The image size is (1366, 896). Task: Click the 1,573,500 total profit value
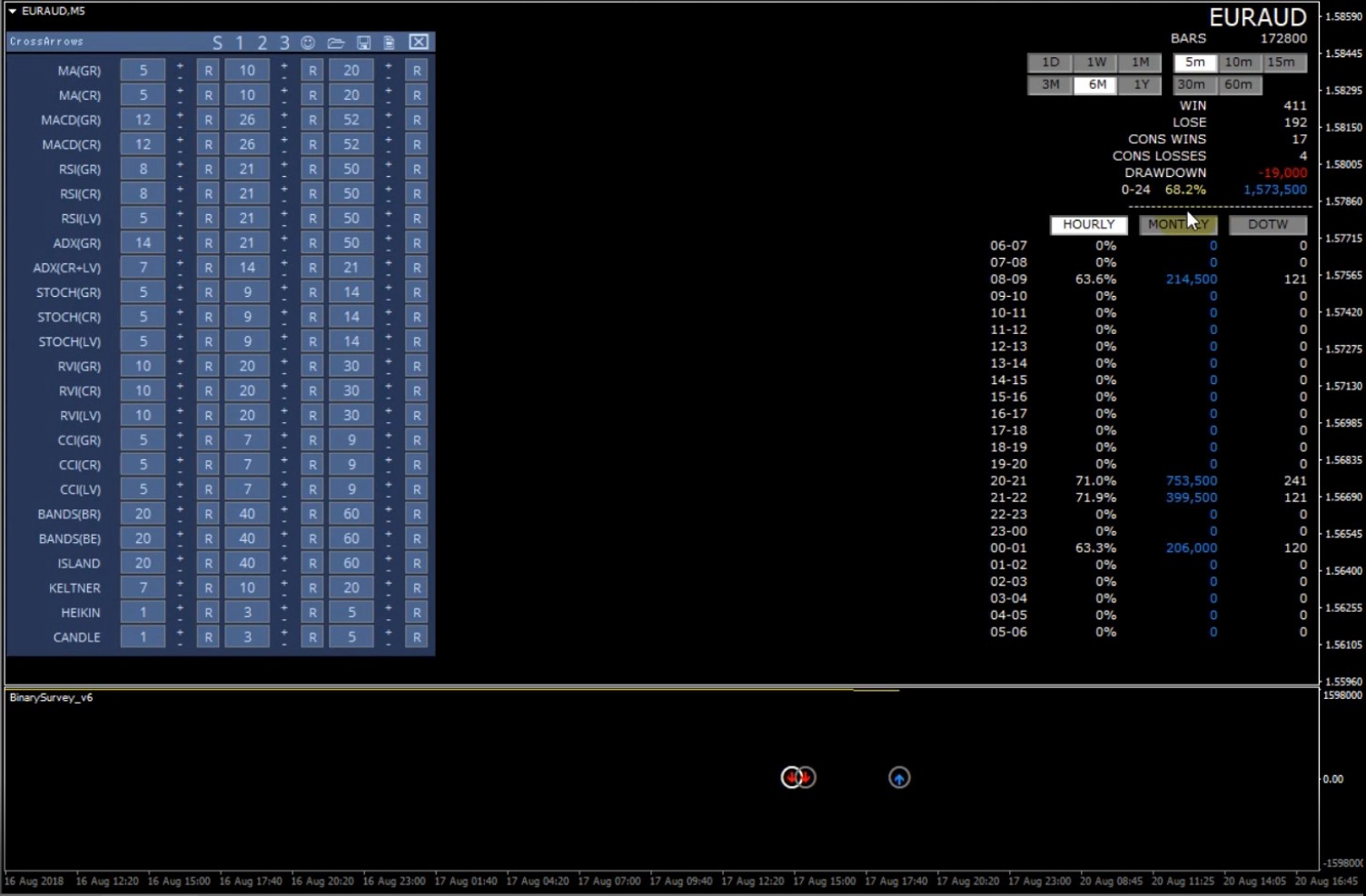[x=1275, y=190]
